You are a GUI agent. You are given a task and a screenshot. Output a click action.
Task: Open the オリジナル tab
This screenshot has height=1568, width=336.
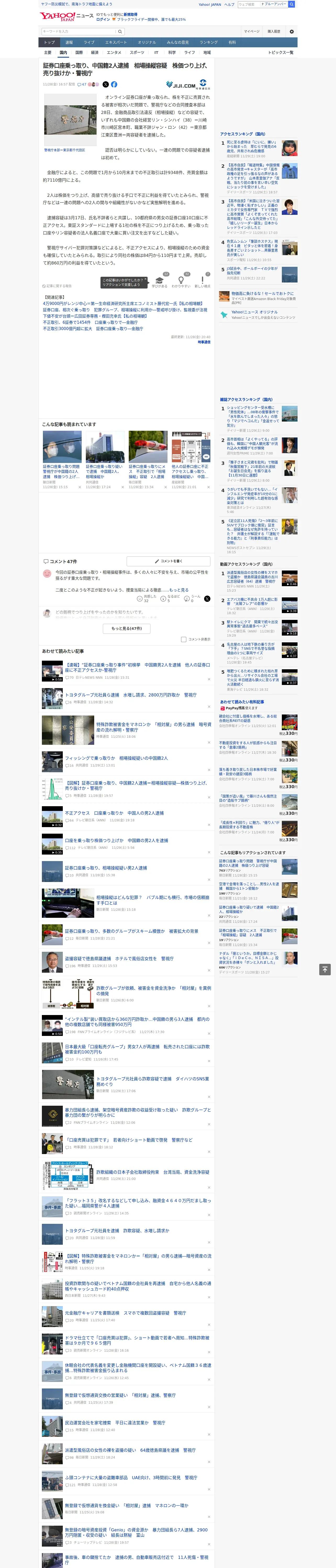coord(146,43)
